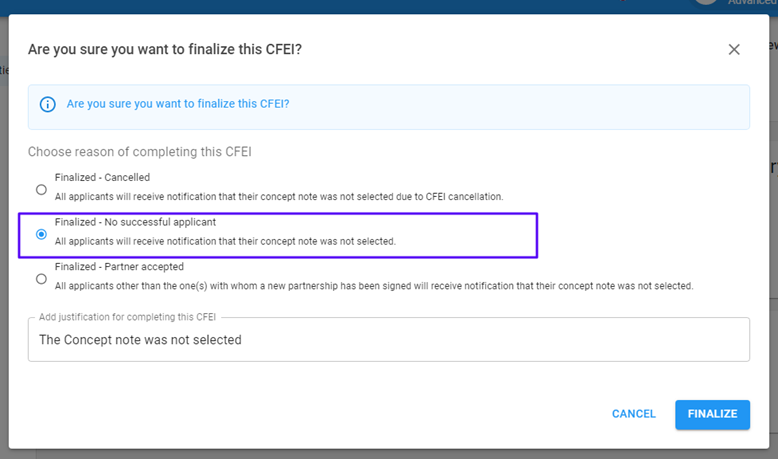Click the CFEI cancellation notification description
Screen dimensions: 778x459
point(278,197)
